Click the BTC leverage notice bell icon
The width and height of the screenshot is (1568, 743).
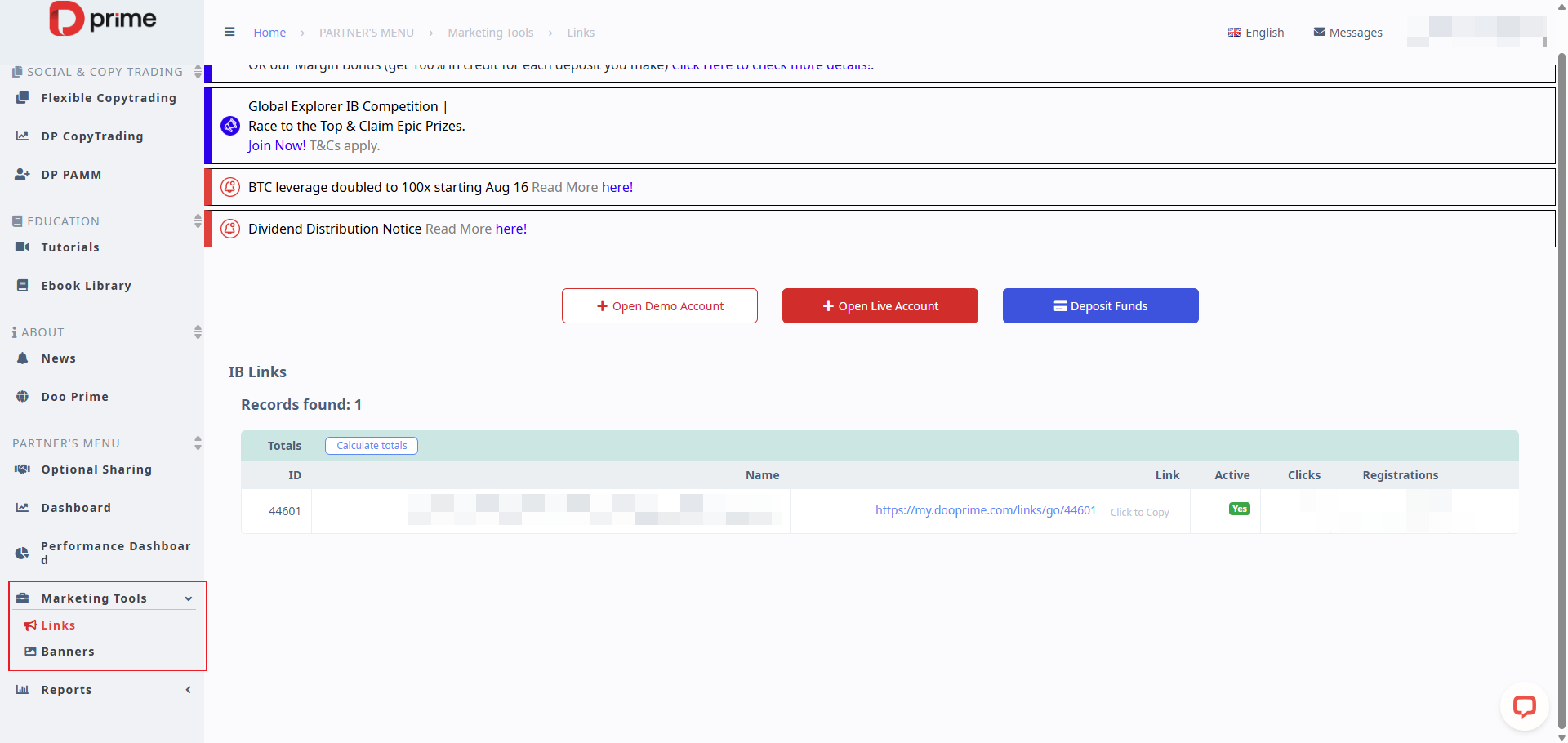click(230, 187)
